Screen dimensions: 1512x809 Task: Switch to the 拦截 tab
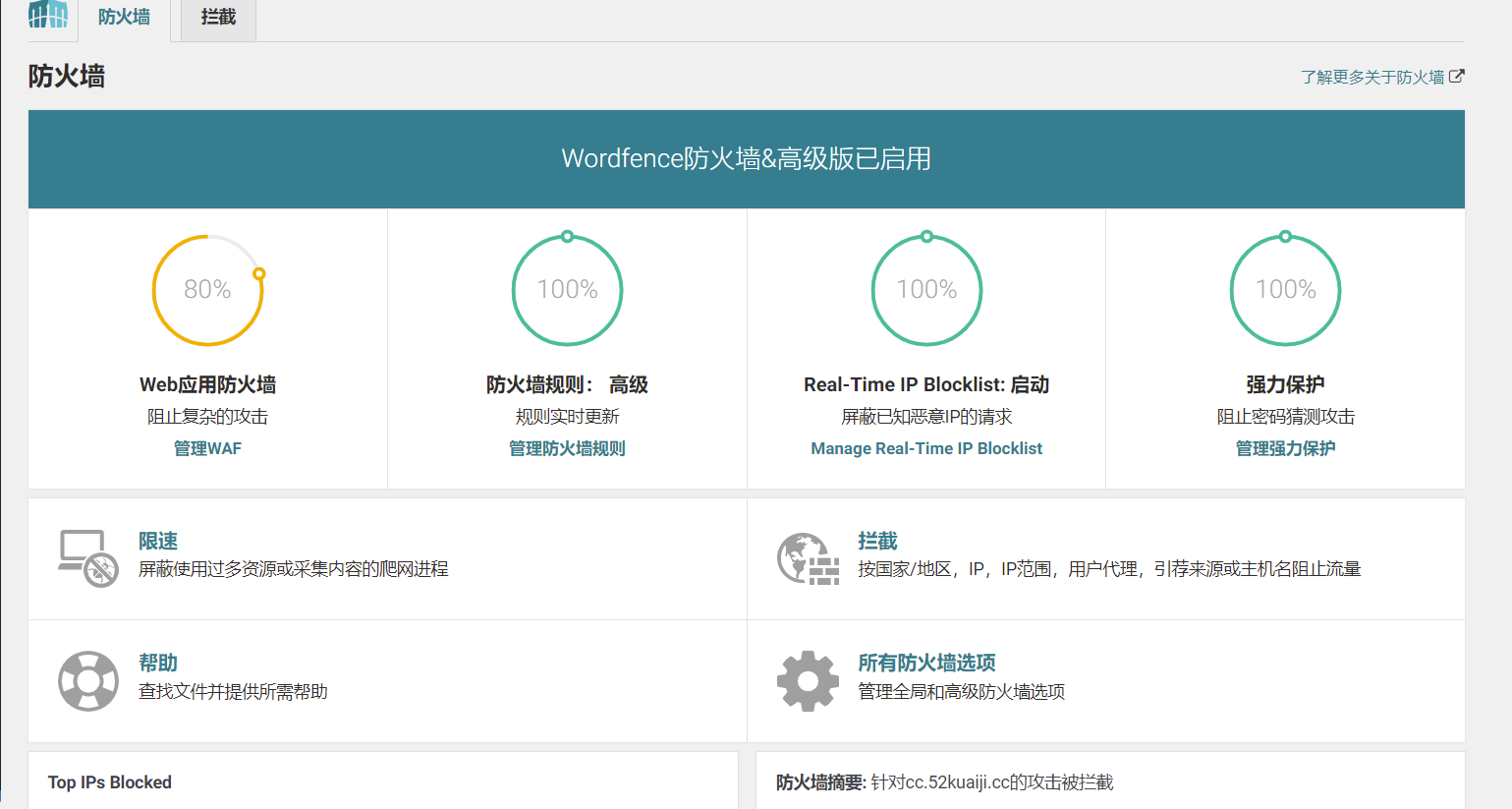[218, 18]
